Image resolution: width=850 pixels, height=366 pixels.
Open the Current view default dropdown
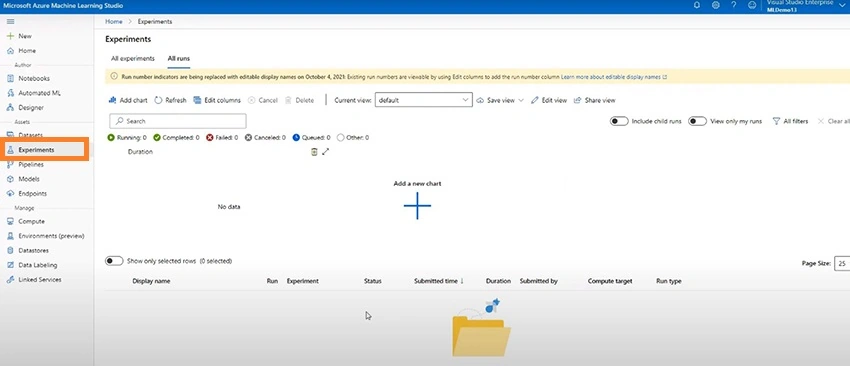pyautogui.click(x=423, y=100)
